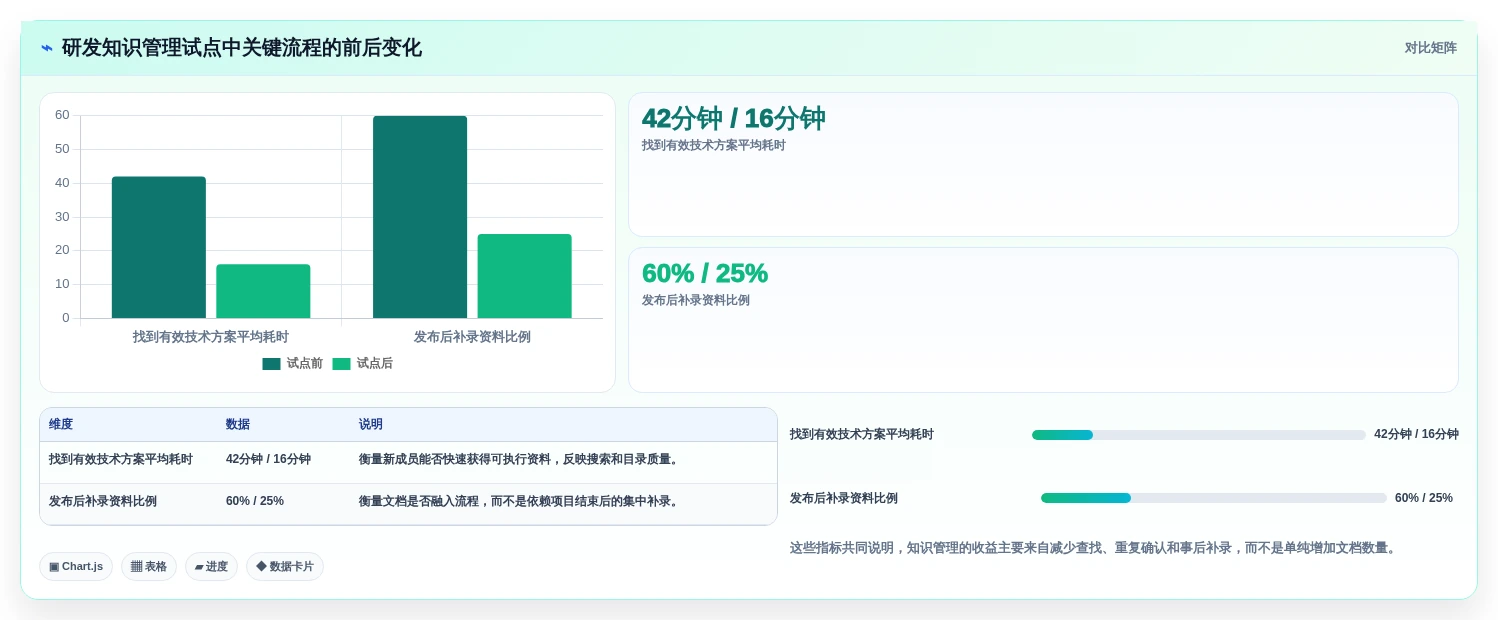Click the 维度 table column header
This screenshot has height=620, width=1498.
(61, 424)
